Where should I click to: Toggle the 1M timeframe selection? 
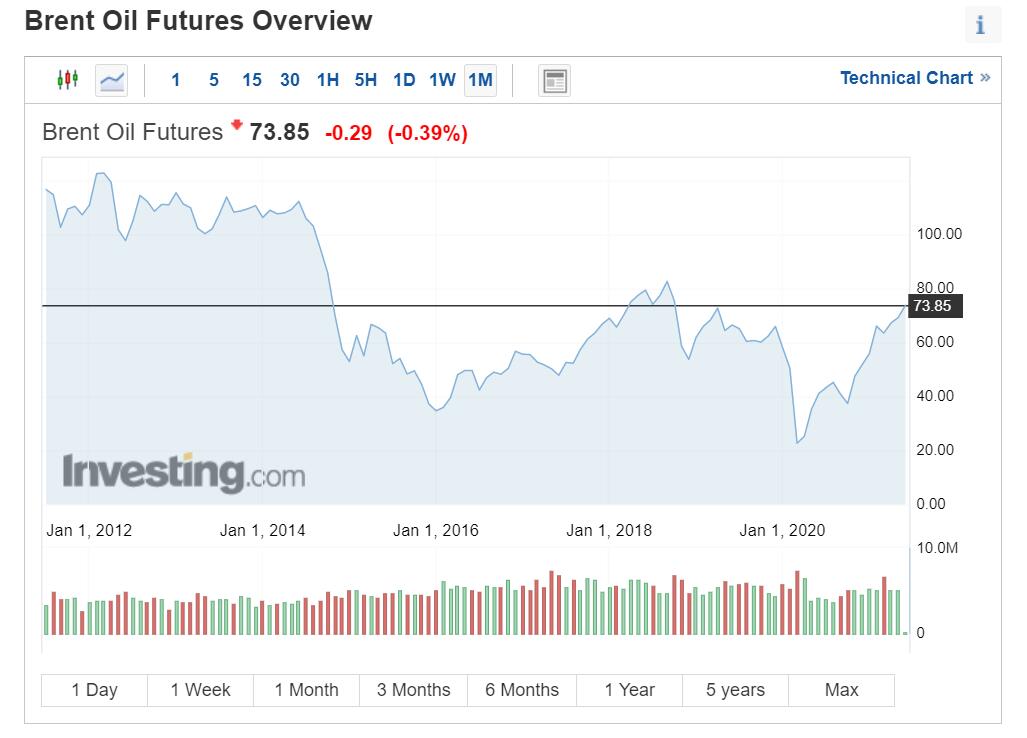(479, 80)
